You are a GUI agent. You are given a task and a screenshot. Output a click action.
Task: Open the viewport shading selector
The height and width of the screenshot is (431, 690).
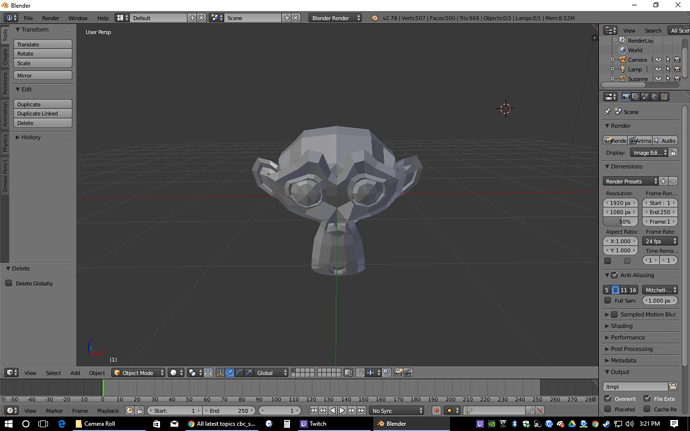(176, 372)
